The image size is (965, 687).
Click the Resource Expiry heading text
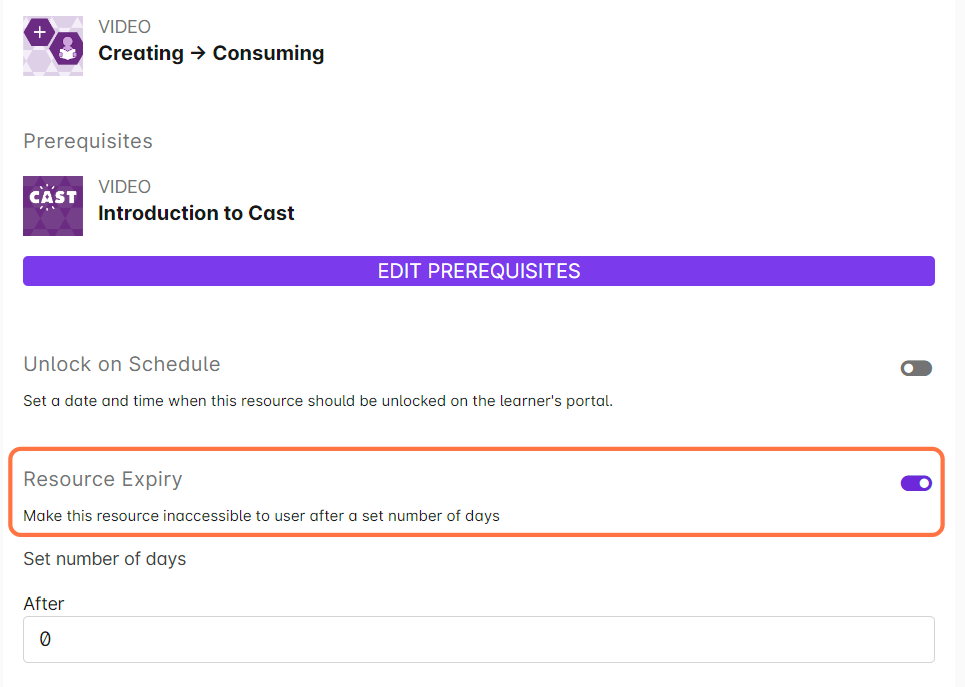click(x=103, y=479)
